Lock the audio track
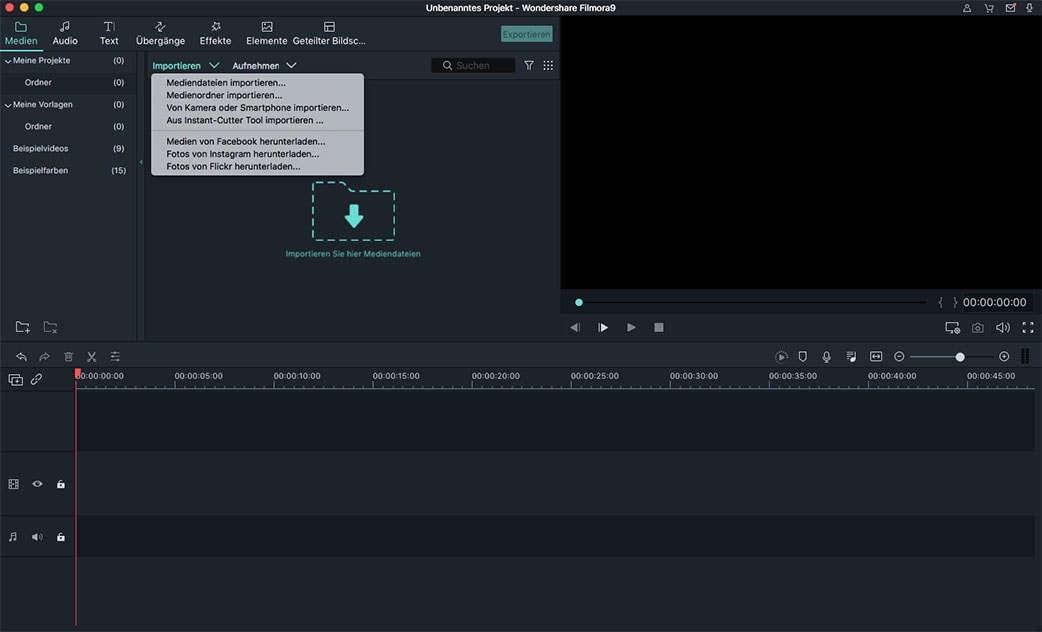This screenshot has height=632, width=1042. [x=60, y=537]
